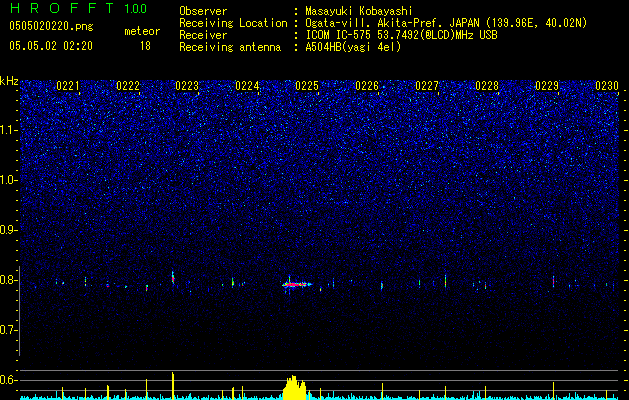Click the 0229 time marker
Screen dimensions: 629x400
pos(547,86)
